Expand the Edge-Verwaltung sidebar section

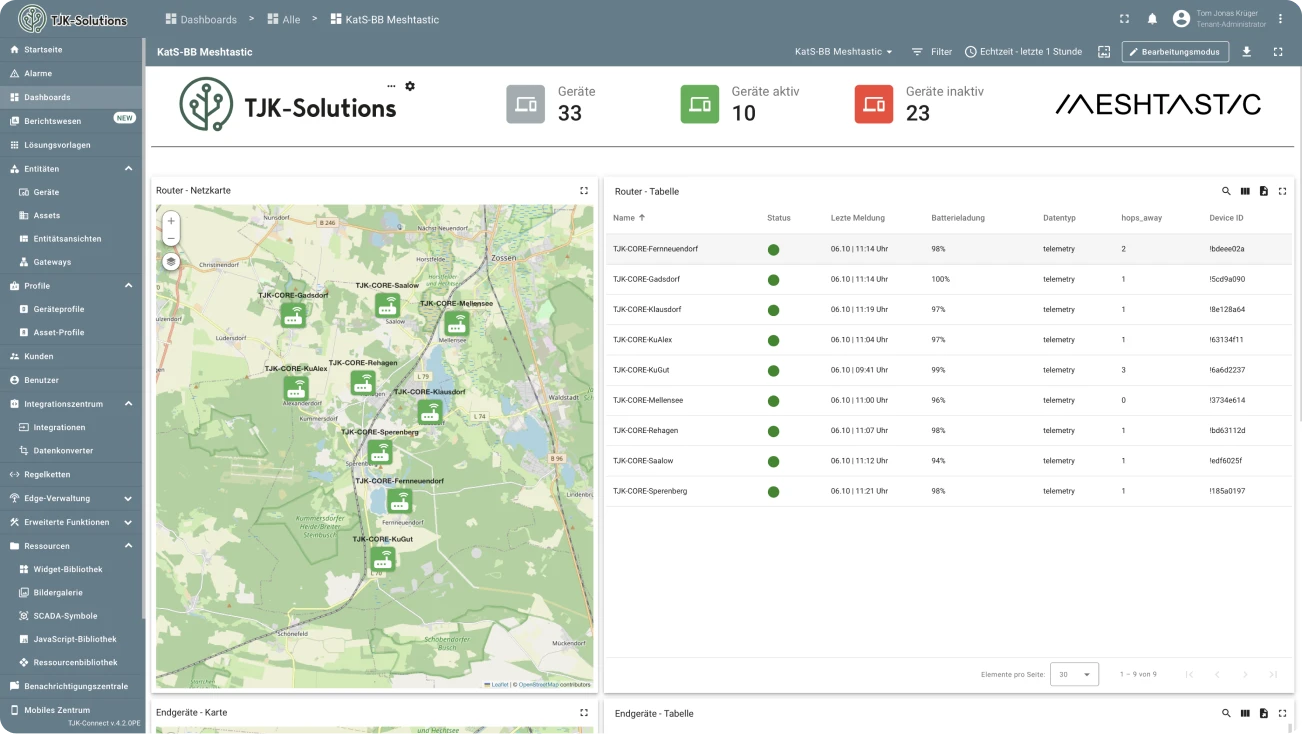coord(128,498)
